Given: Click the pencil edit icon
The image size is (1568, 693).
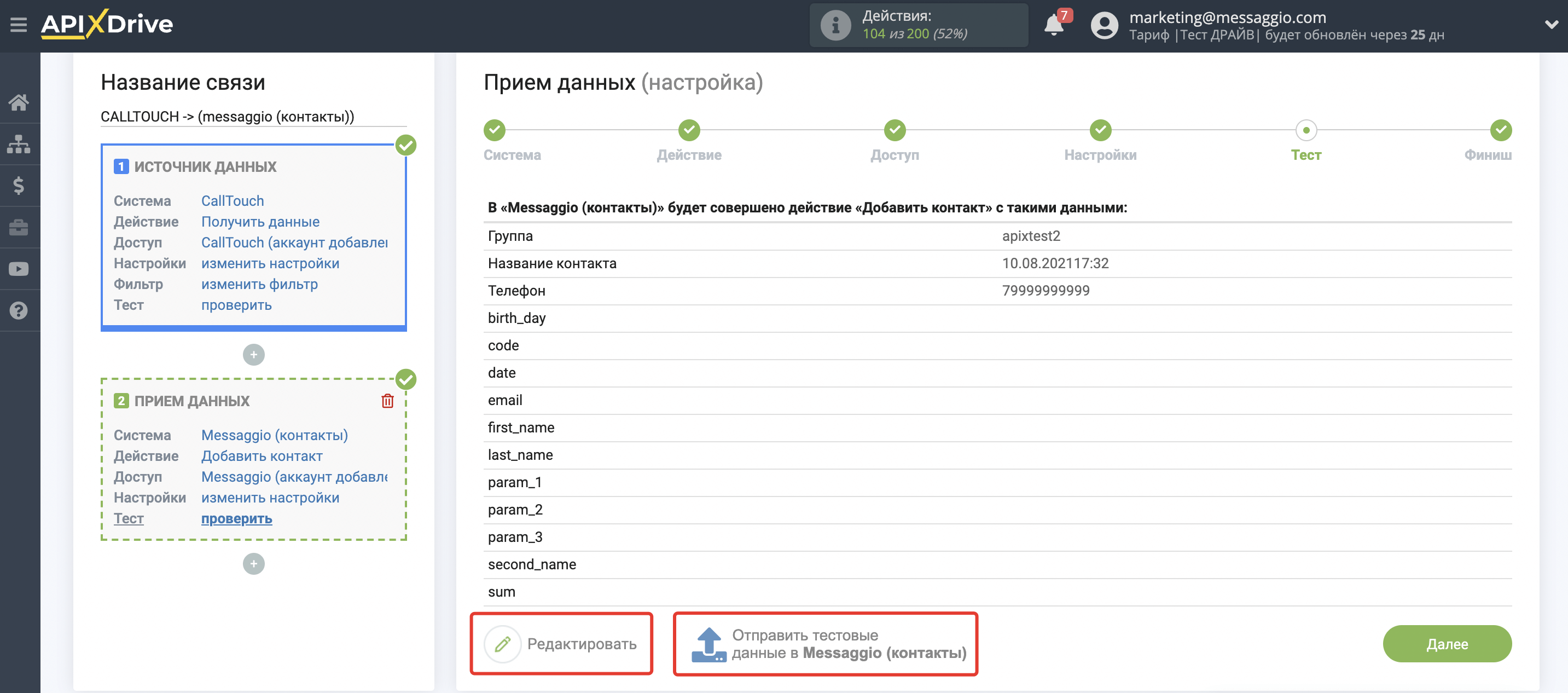Looking at the screenshot, I should pyautogui.click(x=503, y=644).
